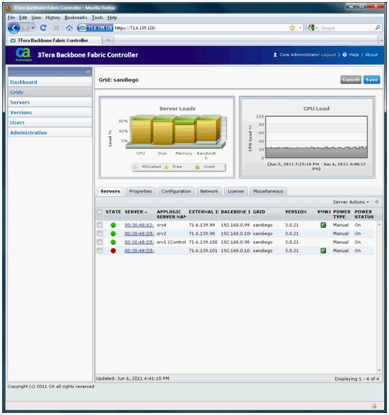Click the Stop loading X icon
This screenshot has width=389, height=415.
point(56,28)
